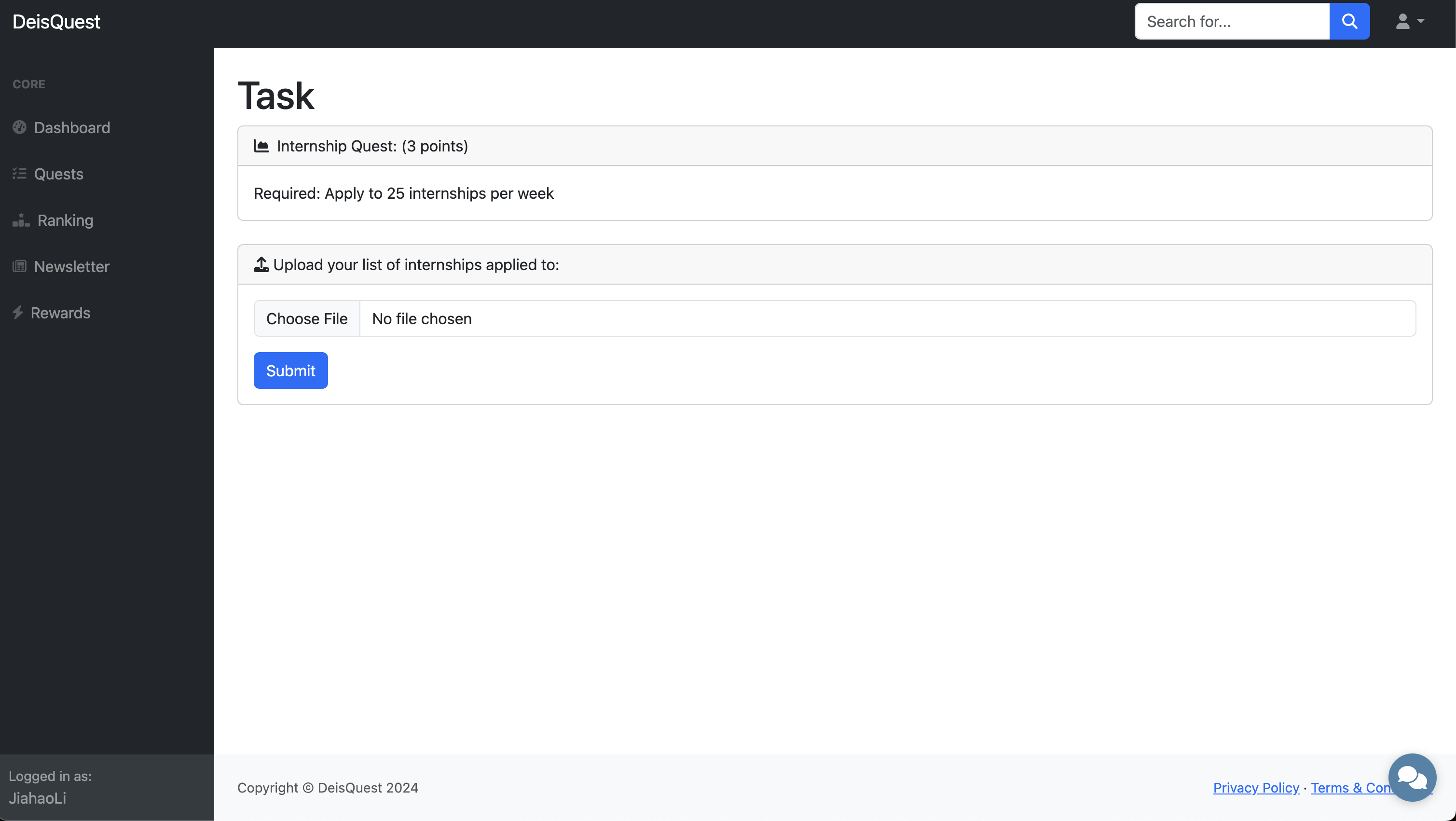
Task: Open the Privacy Policy link
Action: pyautogui.click(x=1255, y=787)
